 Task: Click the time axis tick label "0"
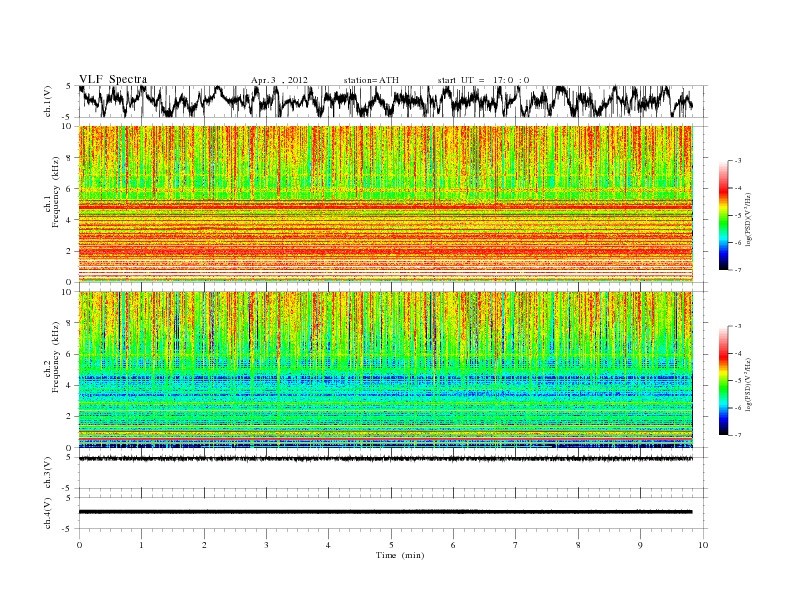79,545
